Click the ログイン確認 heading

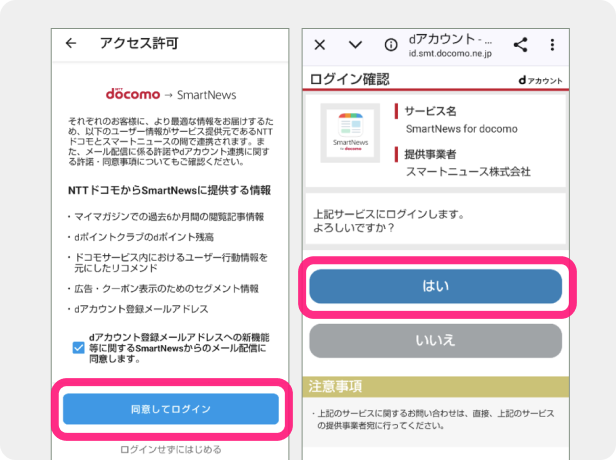pos(350,79)
